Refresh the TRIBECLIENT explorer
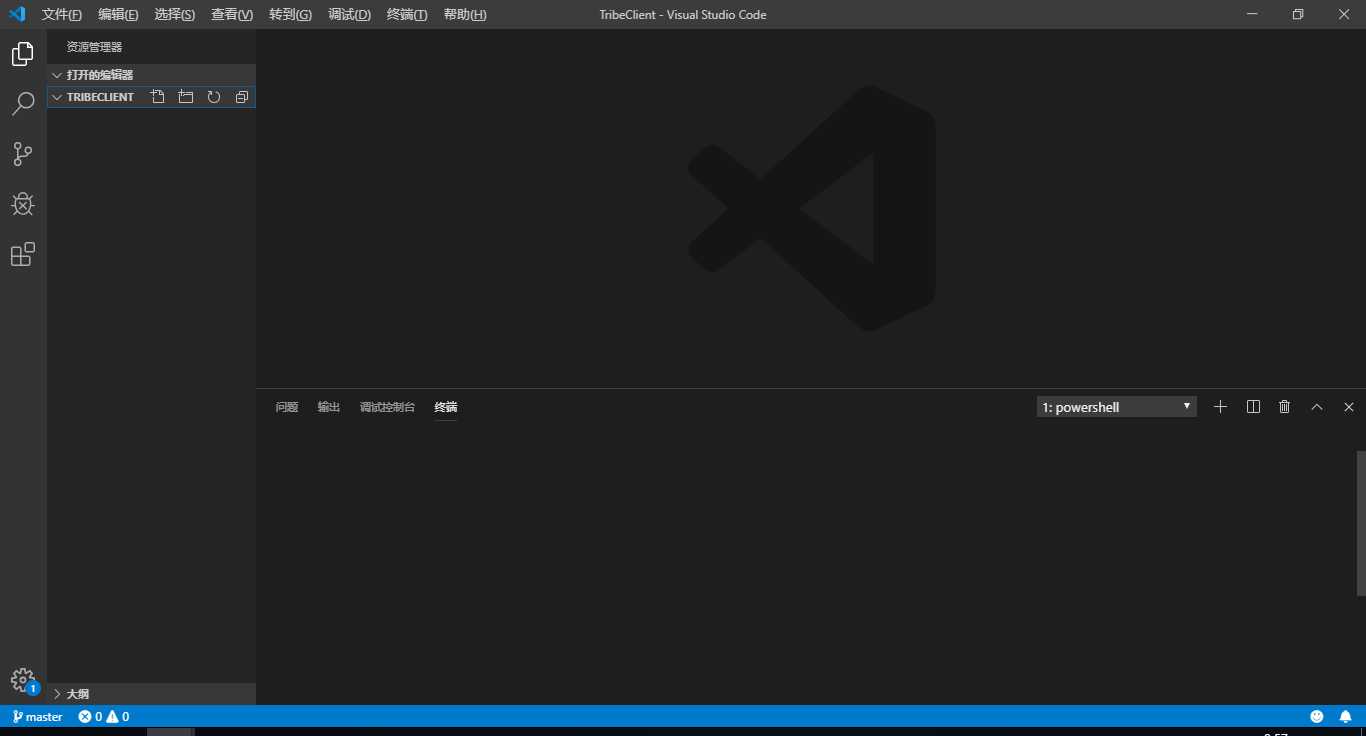Image resolution: width=1366 pixels, height=736 pixels. click(213, 97)
